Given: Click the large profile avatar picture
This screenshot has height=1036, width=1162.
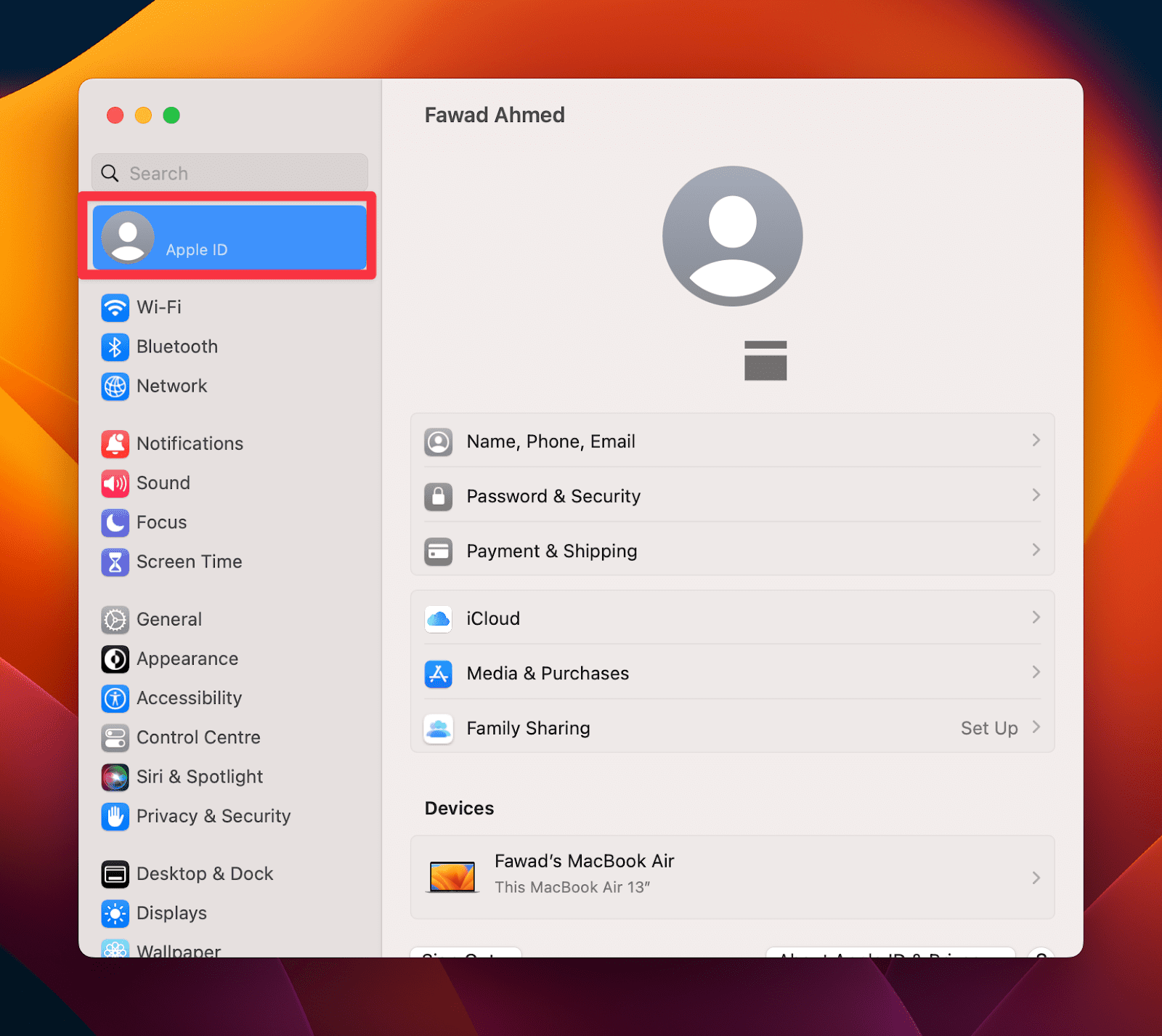Looking at the screenshot, I should coord(732,236).
